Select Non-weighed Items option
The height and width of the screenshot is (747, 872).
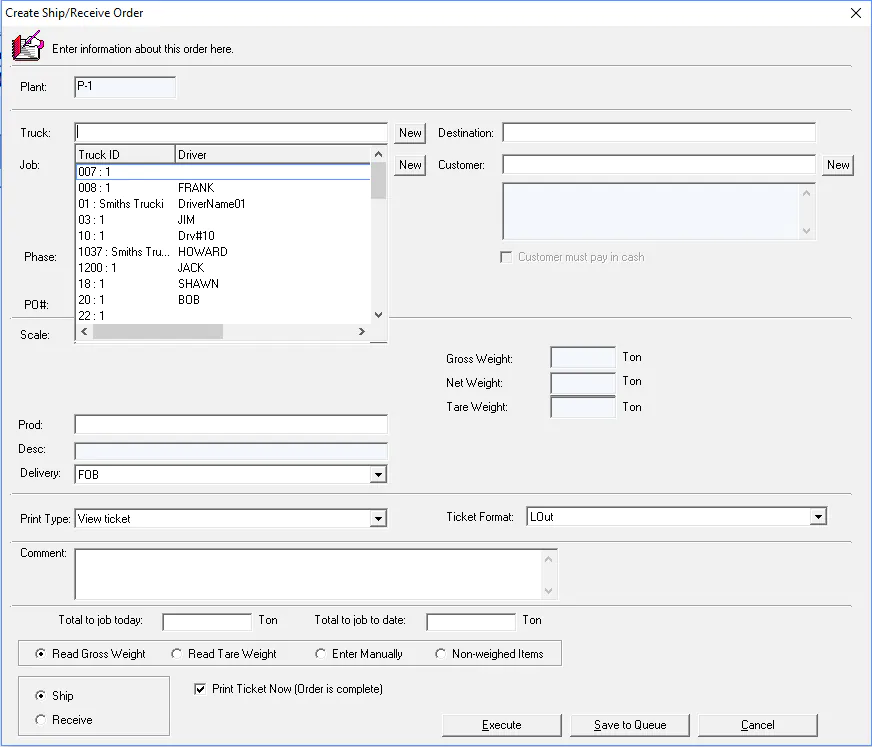(x=440, y=653)
